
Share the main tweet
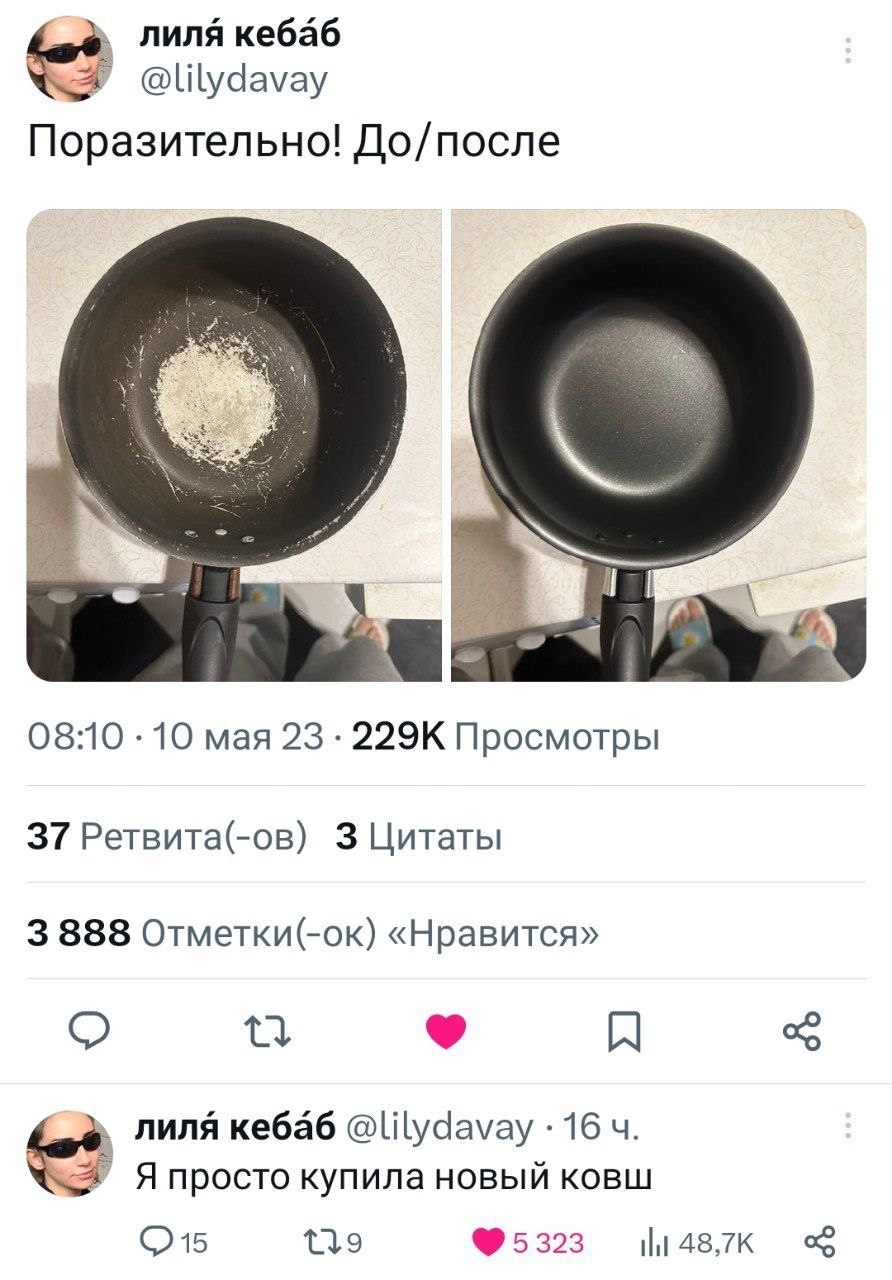[x=802, y=1031]
